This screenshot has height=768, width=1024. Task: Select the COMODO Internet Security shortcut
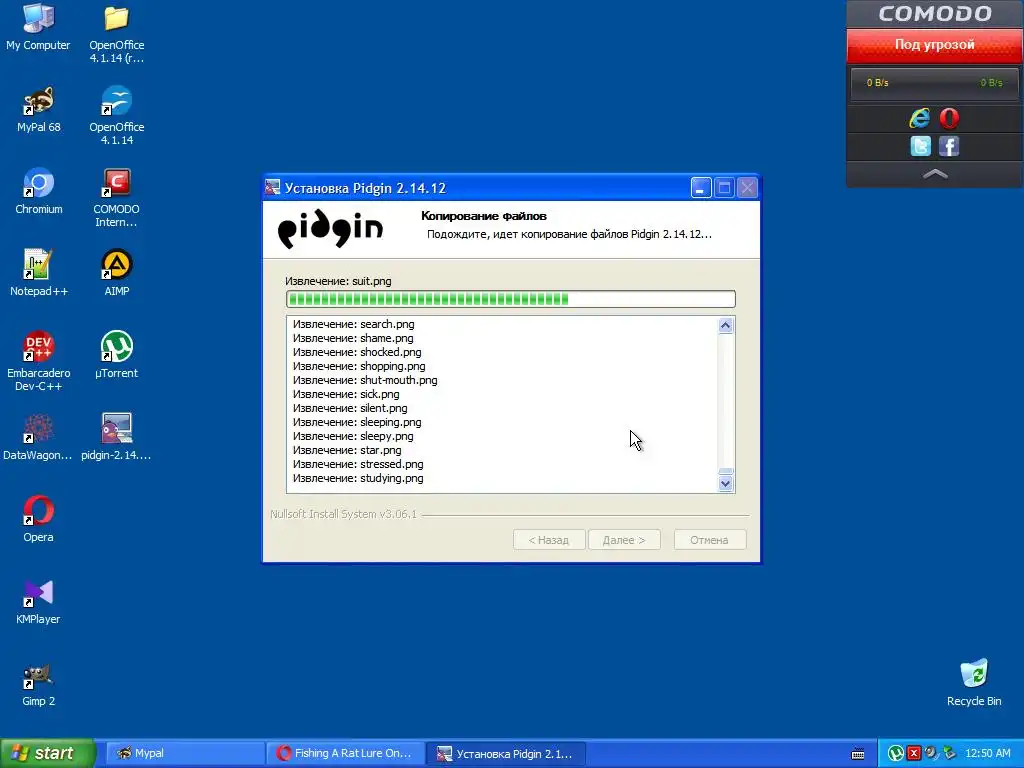116,199
